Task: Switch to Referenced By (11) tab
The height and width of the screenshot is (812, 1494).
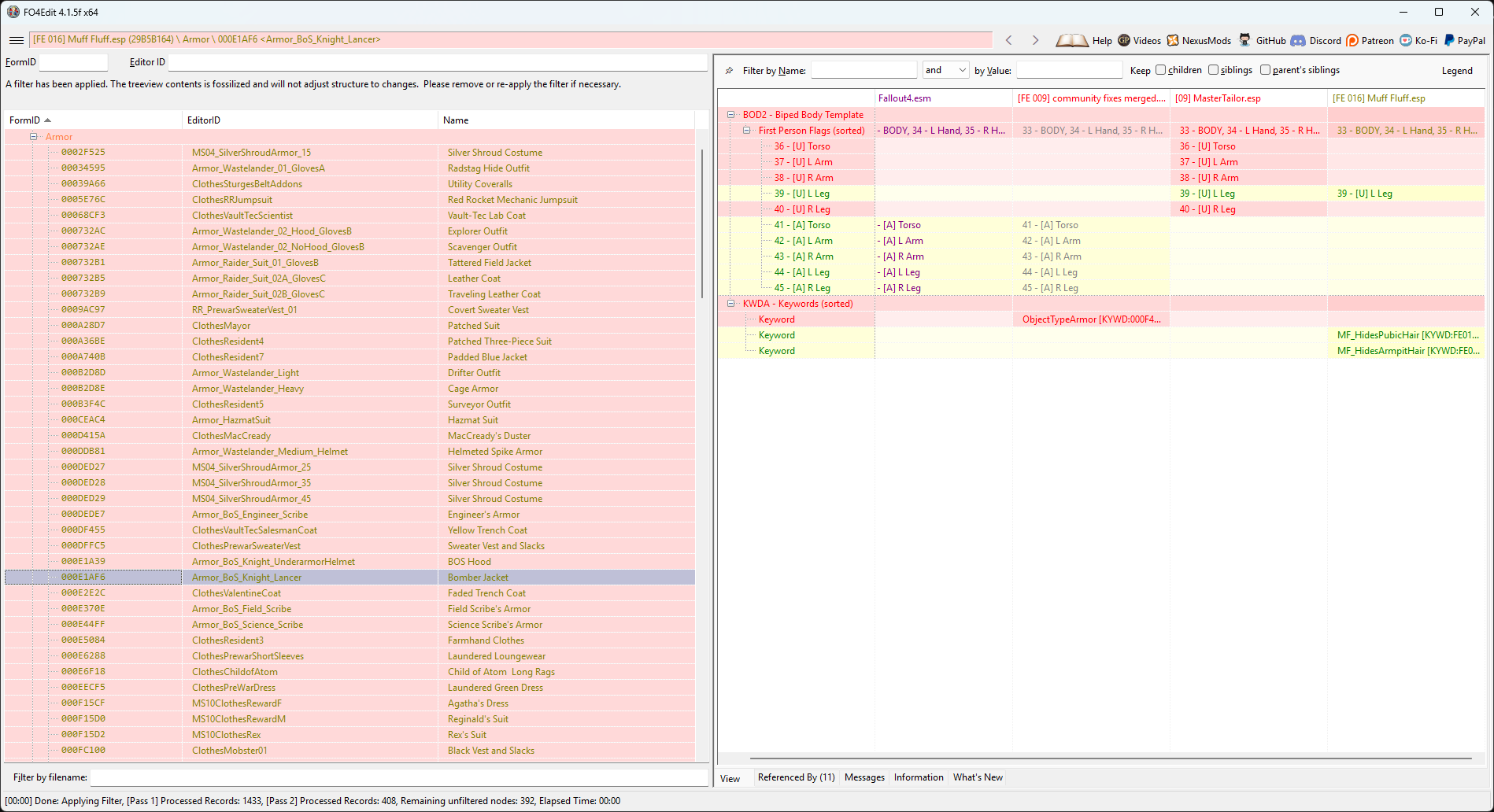Action: pos(796,777)
